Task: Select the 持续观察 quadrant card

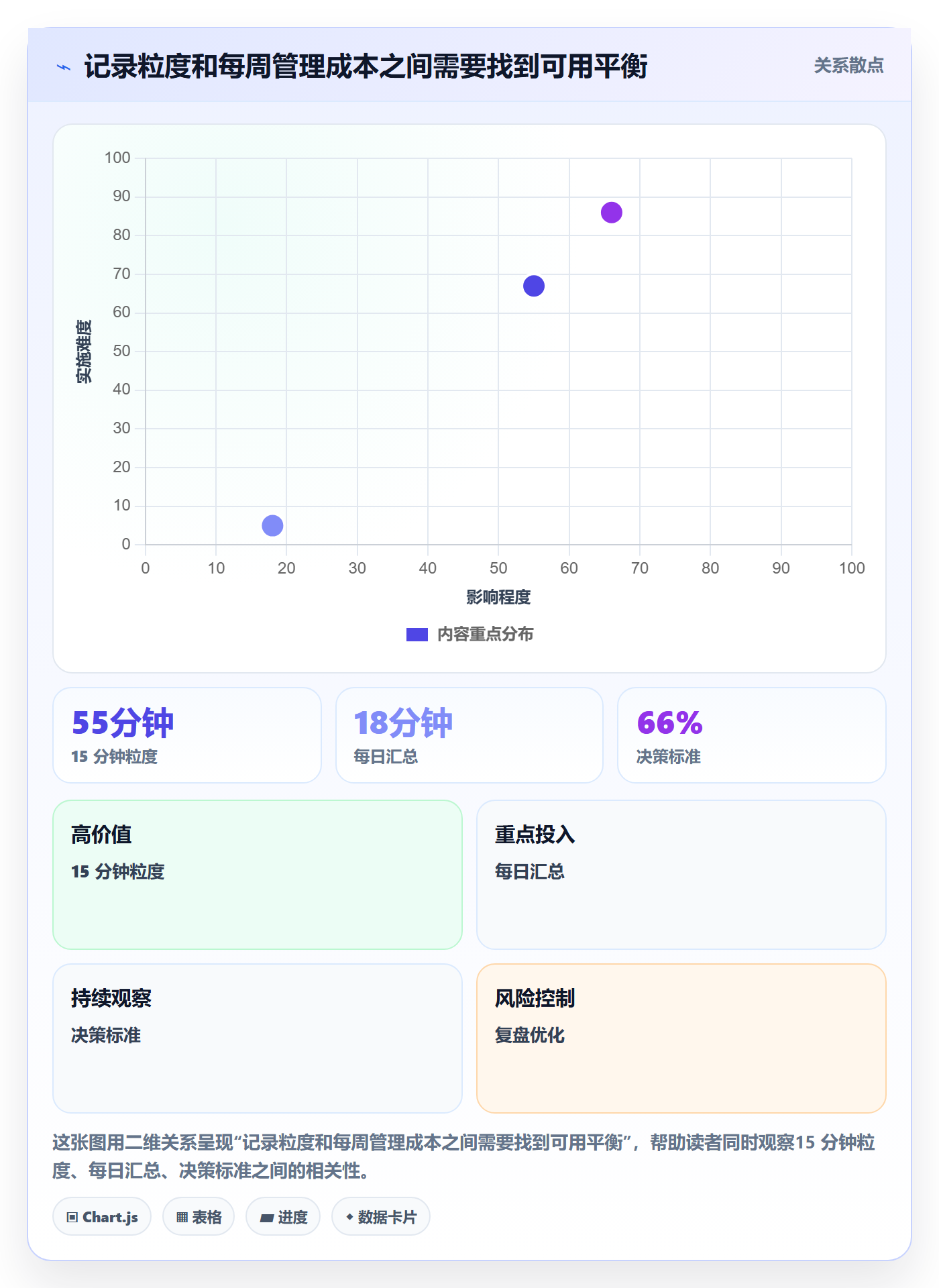Action: (258, 1038)
